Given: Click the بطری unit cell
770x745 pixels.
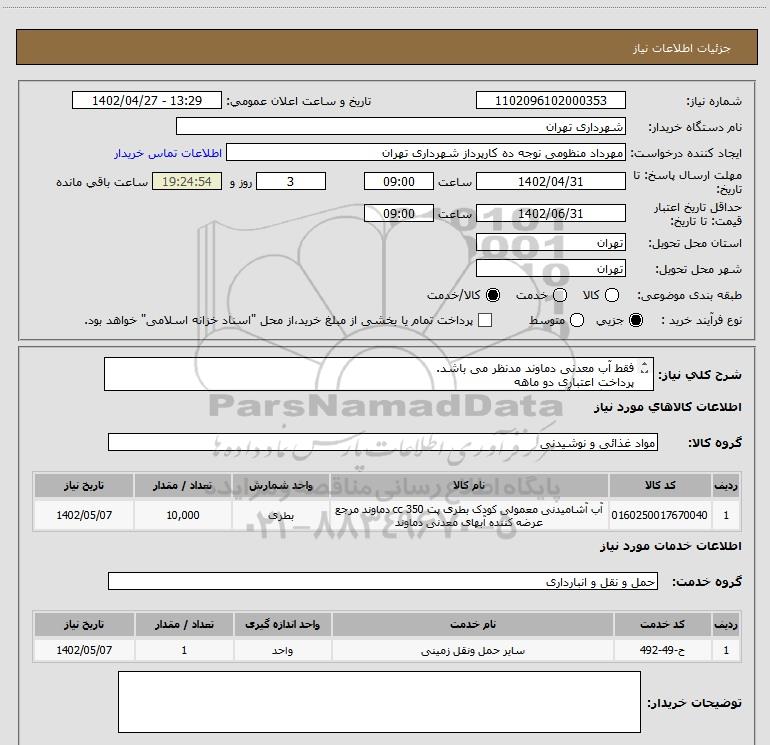Looking at the screenshot, I should click(281, 515).
